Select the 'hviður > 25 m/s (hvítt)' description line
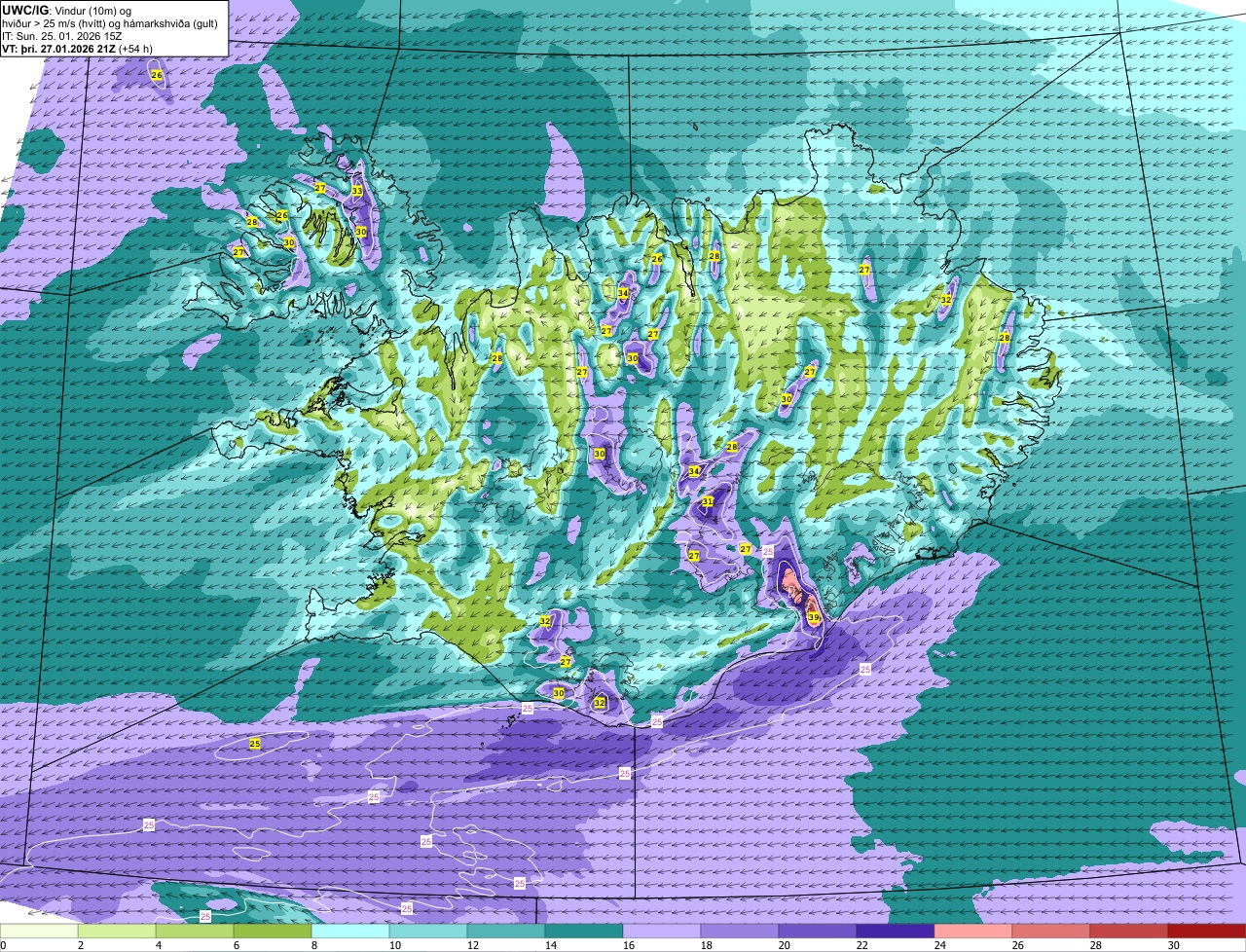 pos(110,23)
